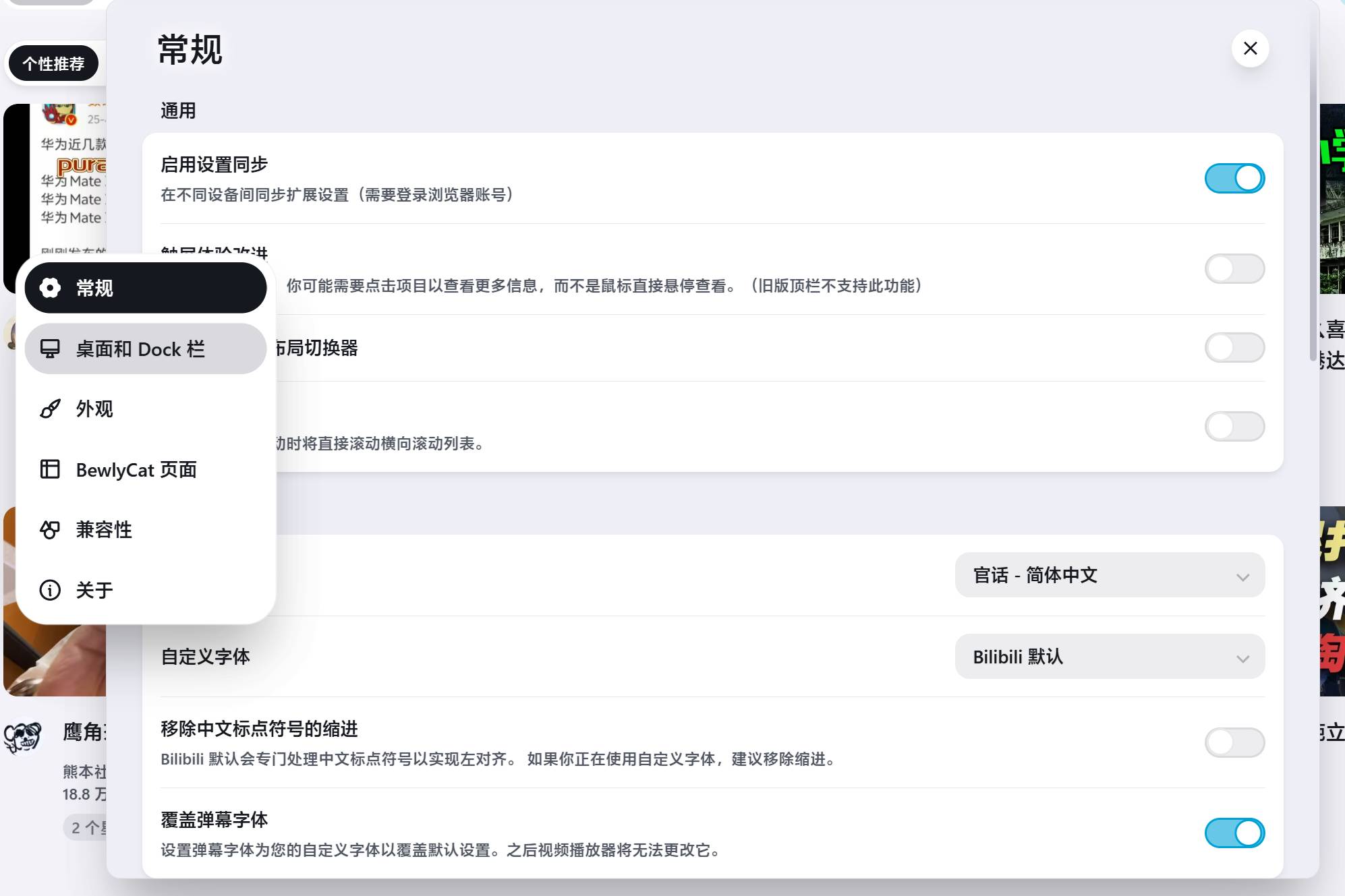The image size is (1345, 896).
Task: Click the settings panel vertical scrollbar
Action: 1313,189
